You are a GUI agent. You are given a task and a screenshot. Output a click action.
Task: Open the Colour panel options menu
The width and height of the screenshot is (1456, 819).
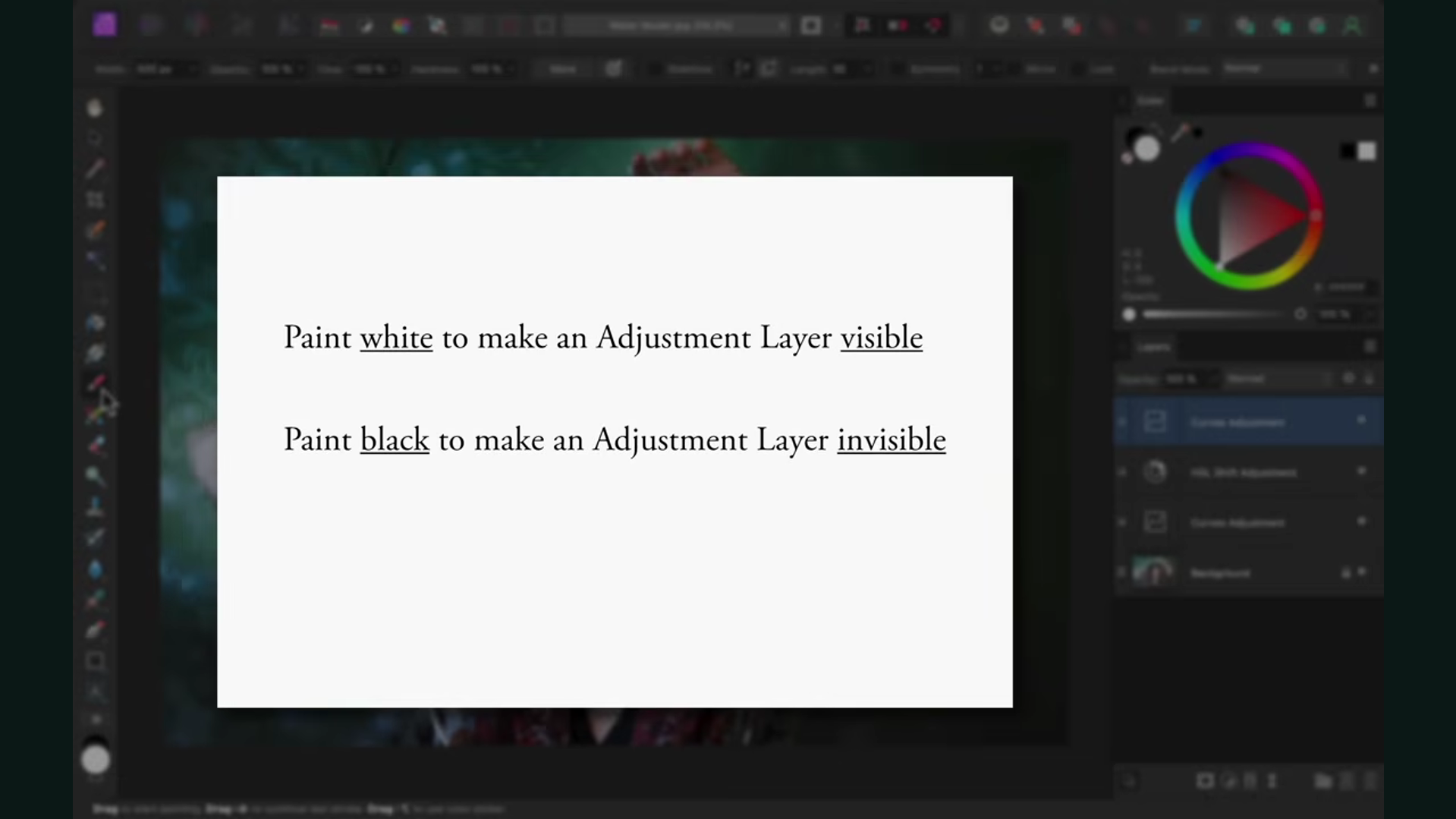coord(1370,101)
